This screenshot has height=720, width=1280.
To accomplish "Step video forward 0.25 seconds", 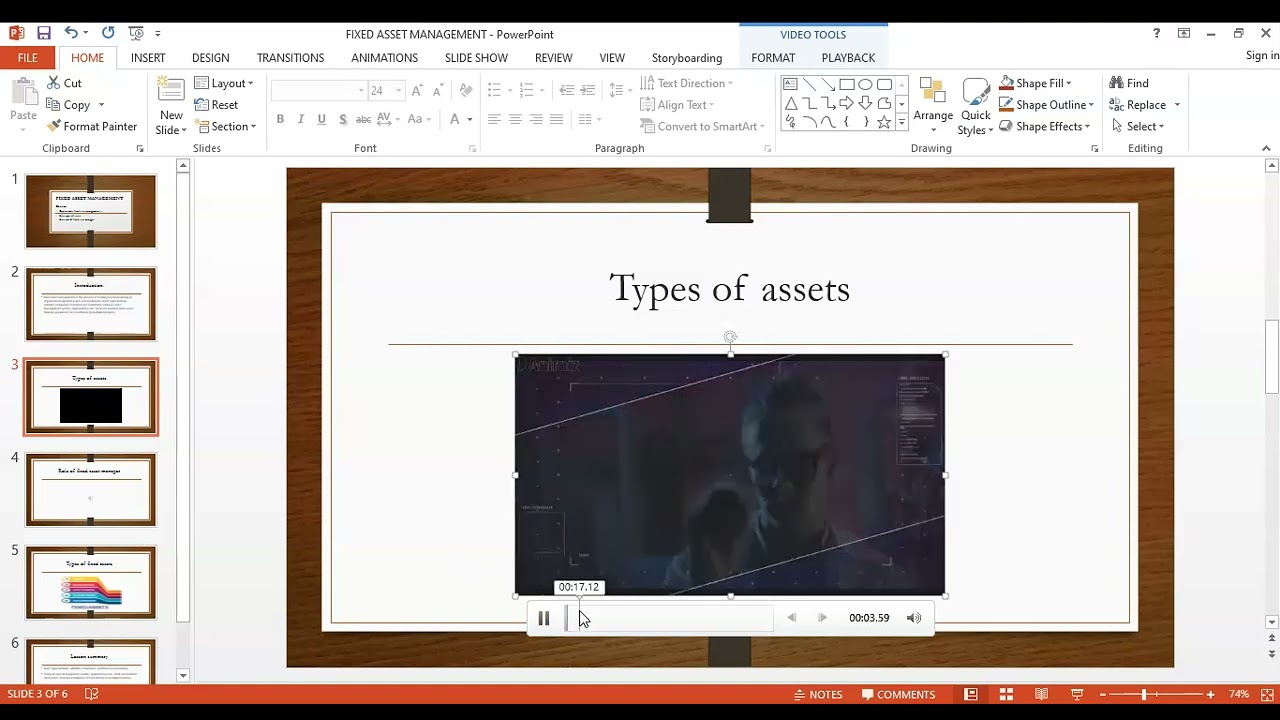I will [x=822, y=618].
